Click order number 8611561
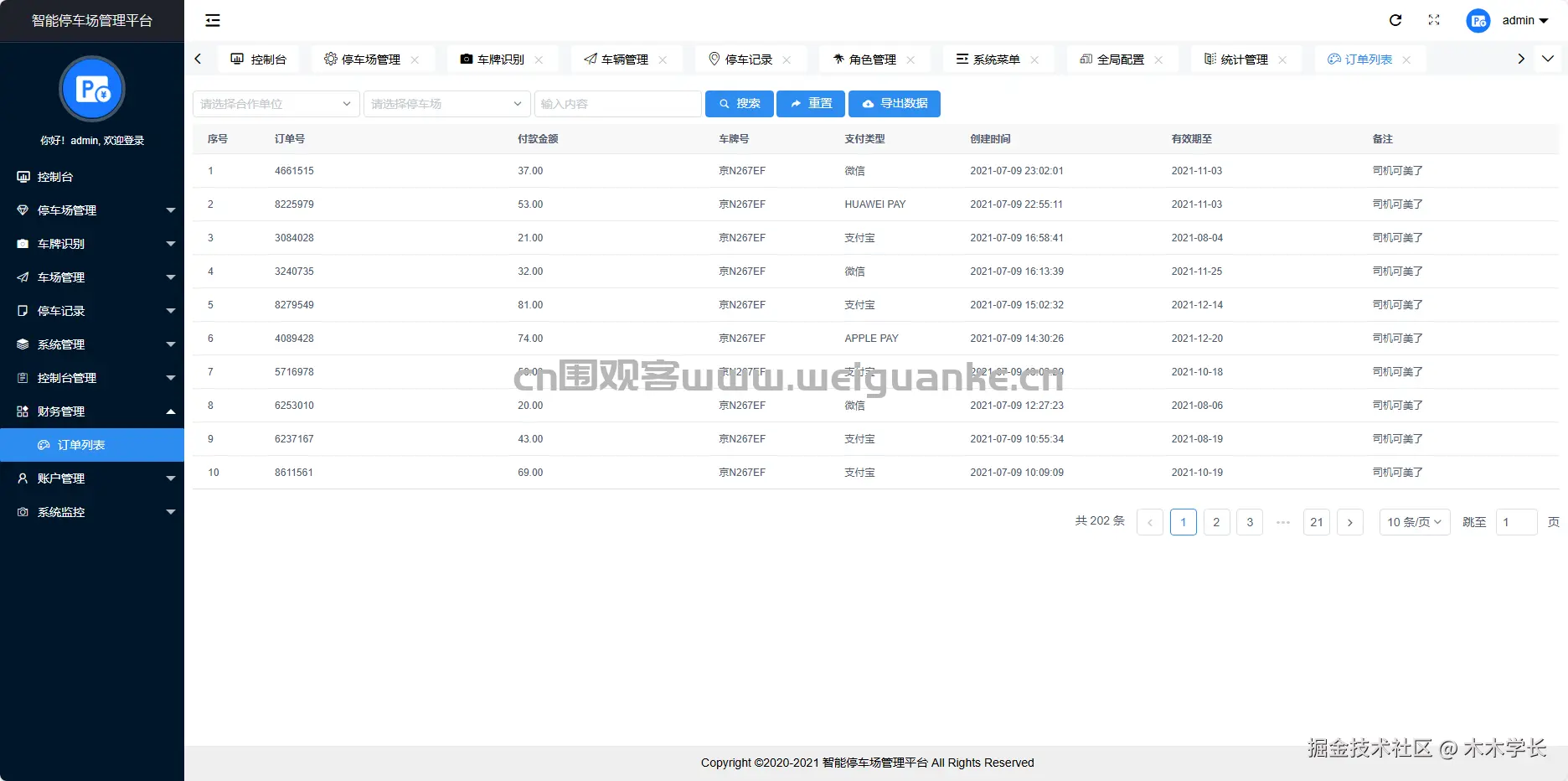This screenshot has width=1568, height=781. point(294,473)
